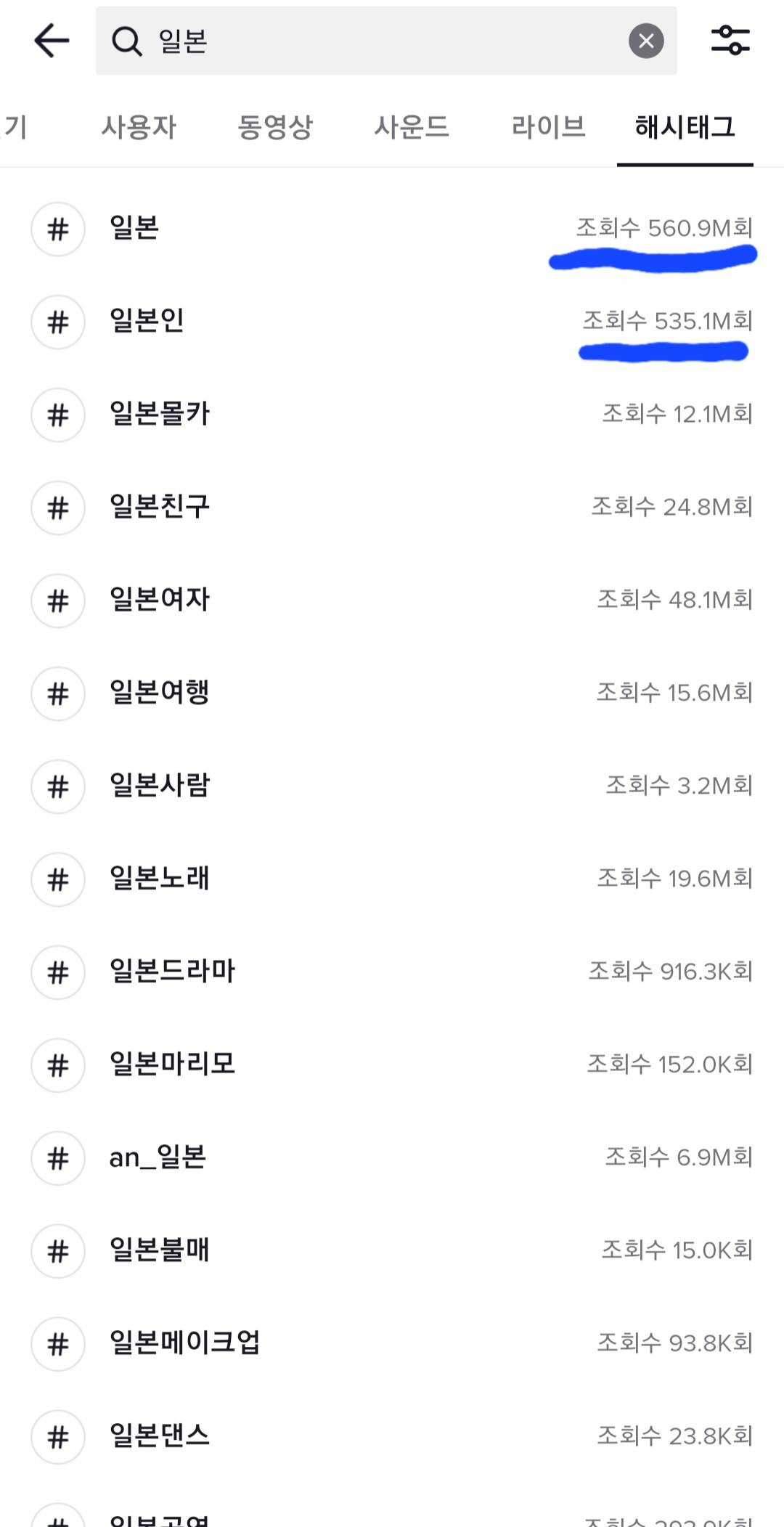This screenshot has width=784, height=1527.
Task: Click the magnifying glass search icon
Action: click(x=126, y=41)
